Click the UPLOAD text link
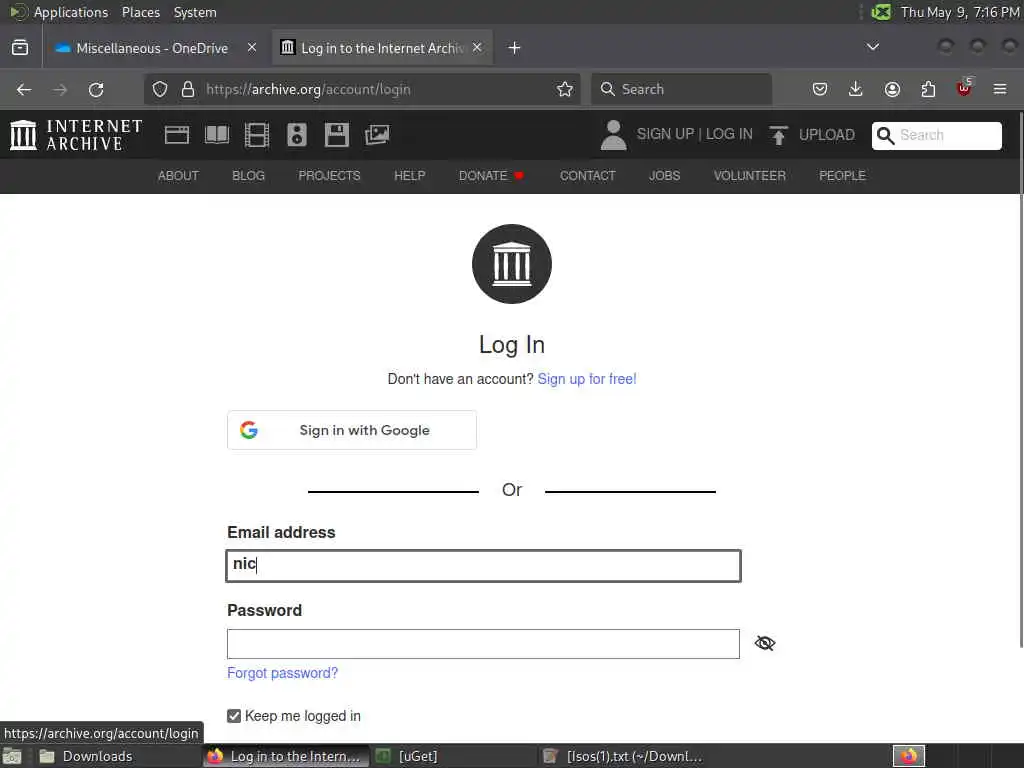The height and width of the screenshot is (768, 1024). coord(827,135)
